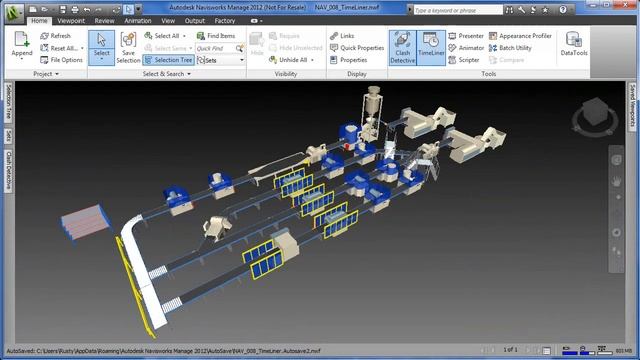Toggle the Properties window
This screenshot has width=640, height=360.
click(x=348, y=60)
